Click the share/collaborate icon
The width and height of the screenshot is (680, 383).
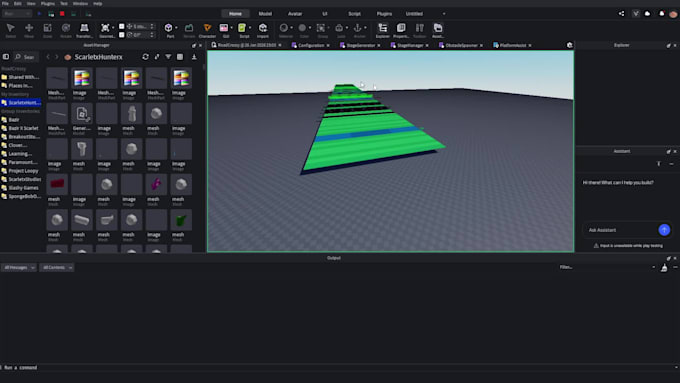621,13
